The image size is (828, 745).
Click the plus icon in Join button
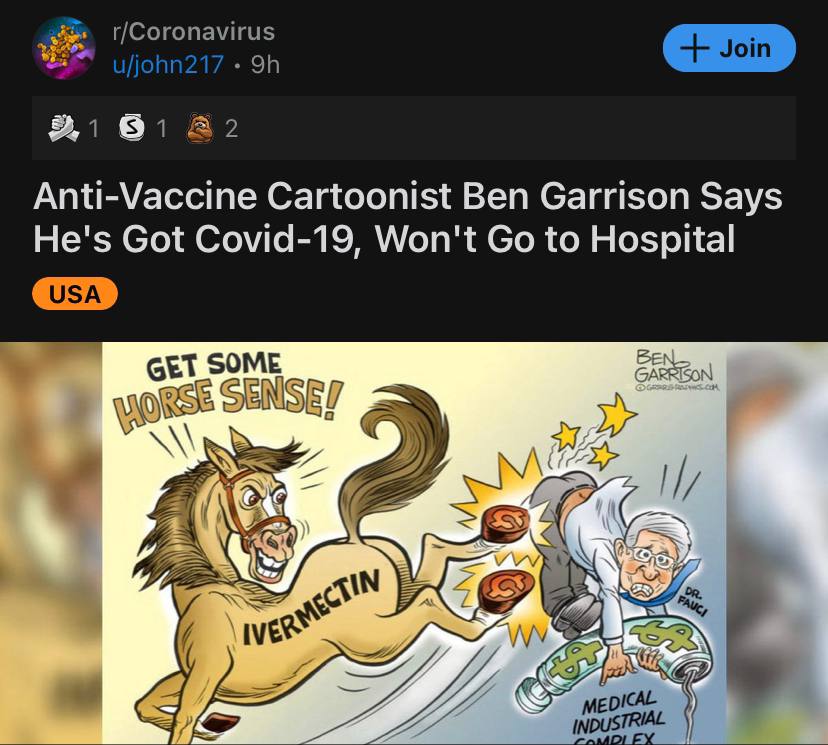click(x=694, y=48)
